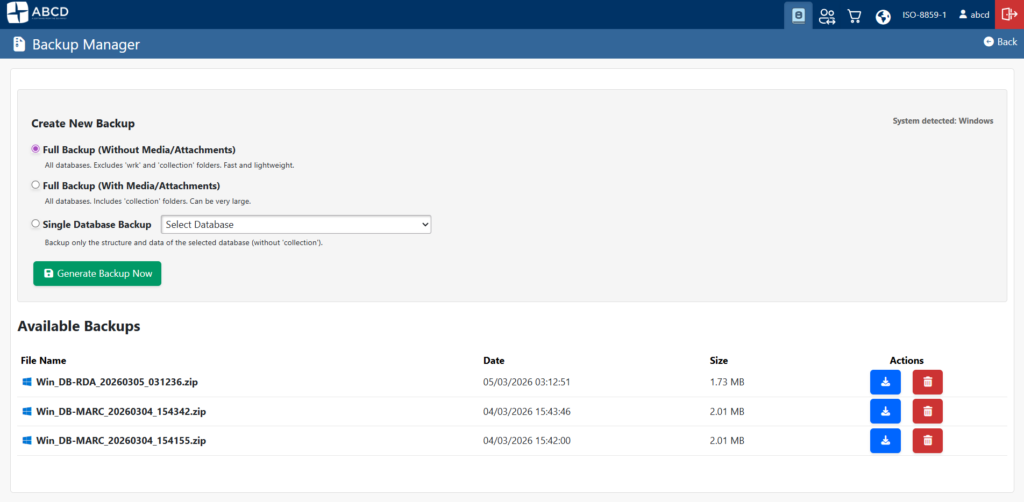
Task: Open the user circulation icon in header
Action: coord(827,15)
